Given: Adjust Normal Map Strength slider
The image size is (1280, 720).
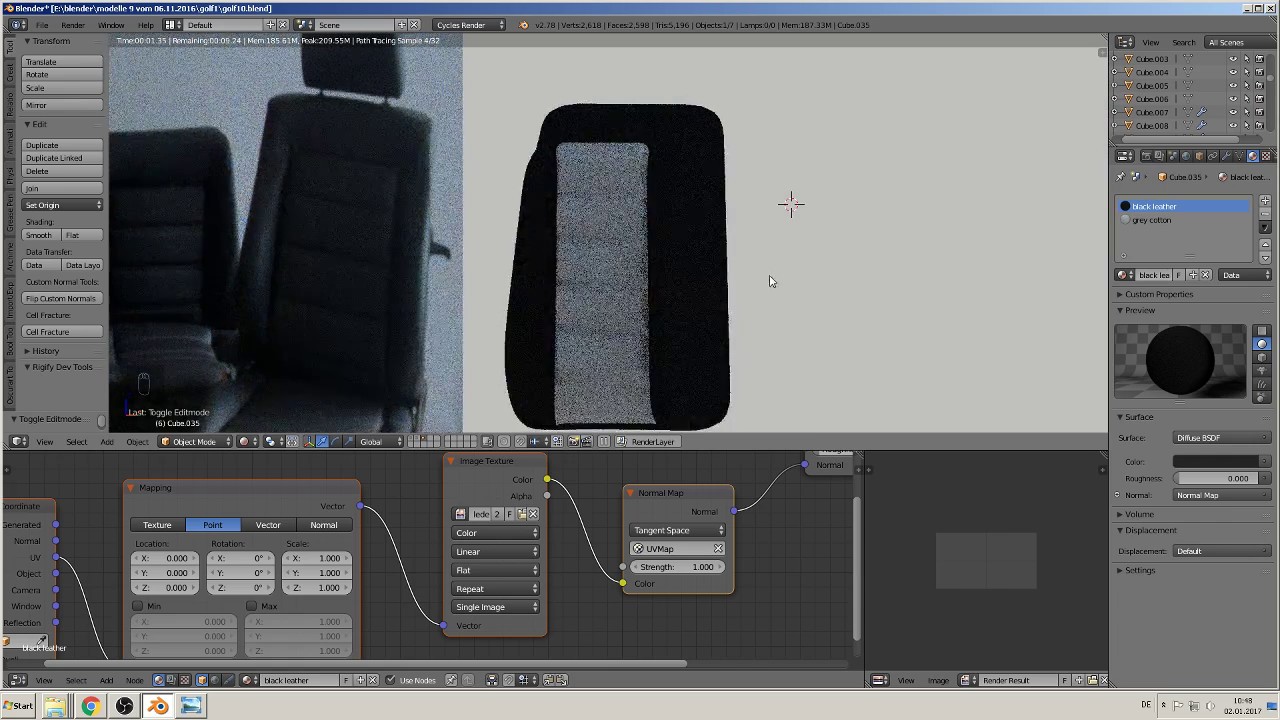Looking at the screenshot, I should (677, 567).
